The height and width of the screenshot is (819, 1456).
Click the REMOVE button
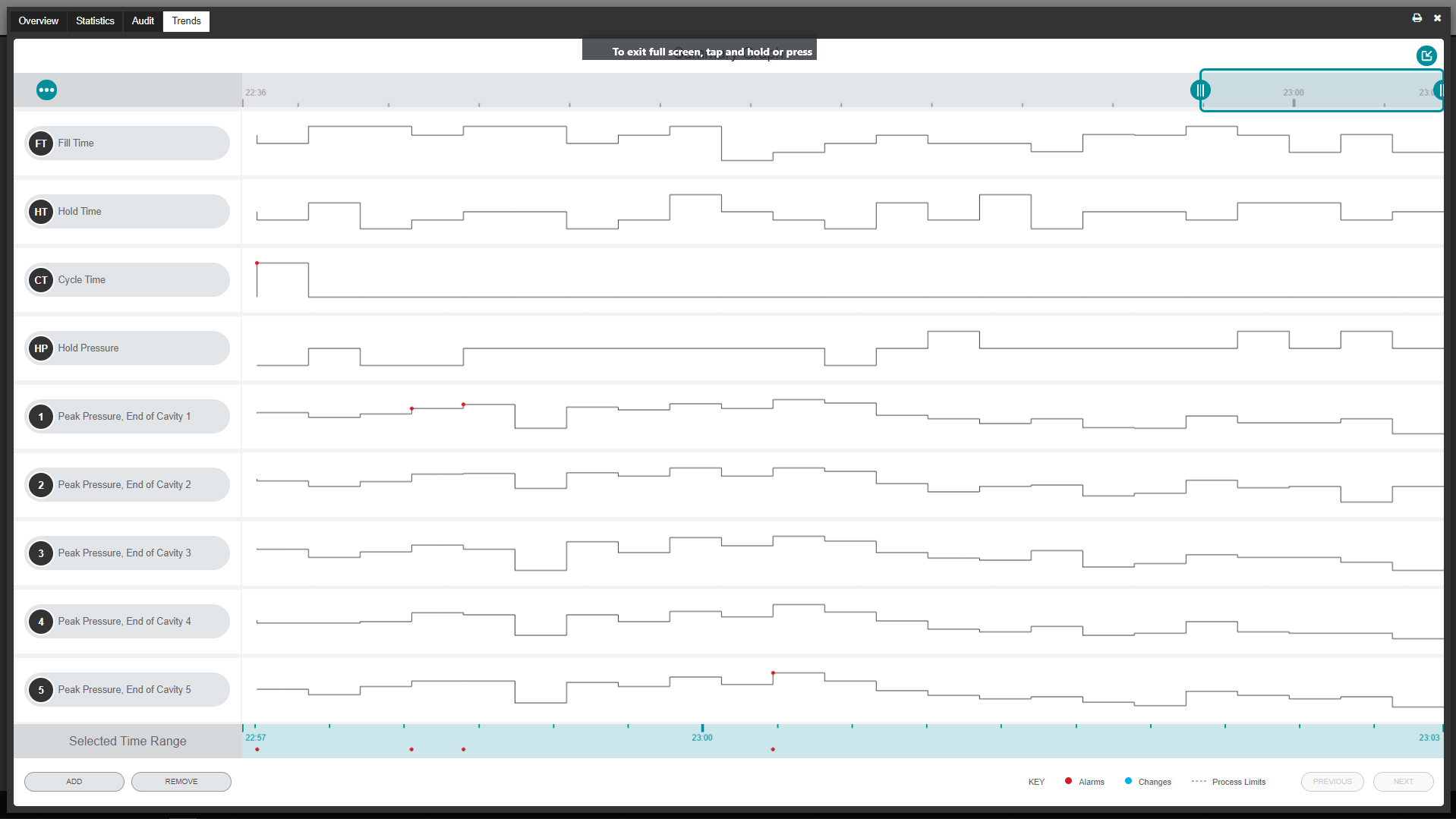[181, 782]
